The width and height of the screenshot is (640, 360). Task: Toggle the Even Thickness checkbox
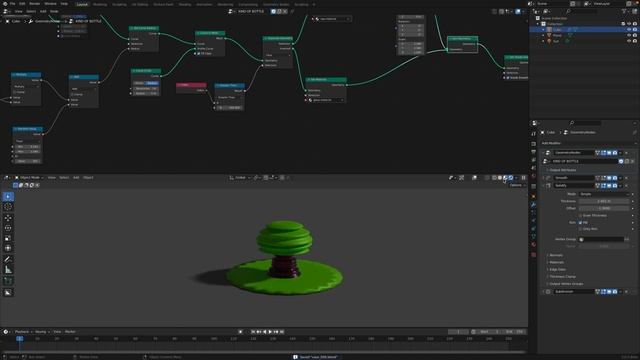(x=580, y=216)
